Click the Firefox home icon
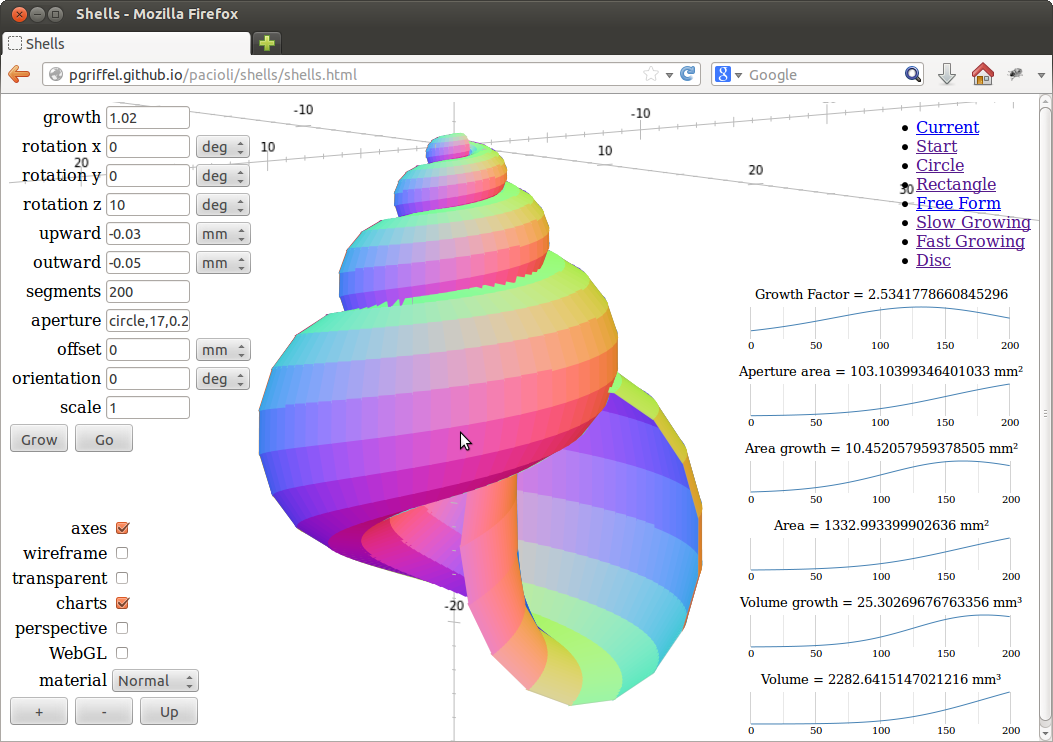The image size is (1053, 742). click(982, 73)
